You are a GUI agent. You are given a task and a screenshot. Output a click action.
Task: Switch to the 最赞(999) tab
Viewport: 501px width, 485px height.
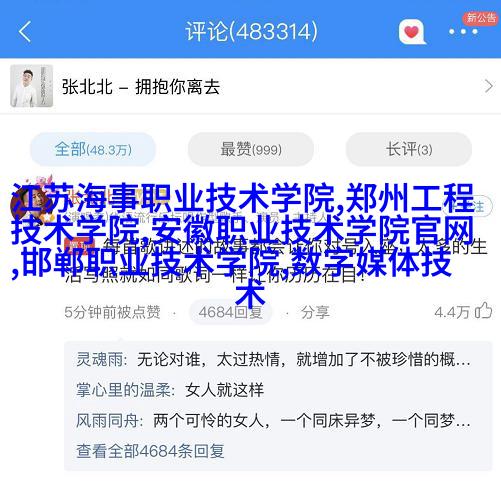pyautogui.click(x=251, y=149)
